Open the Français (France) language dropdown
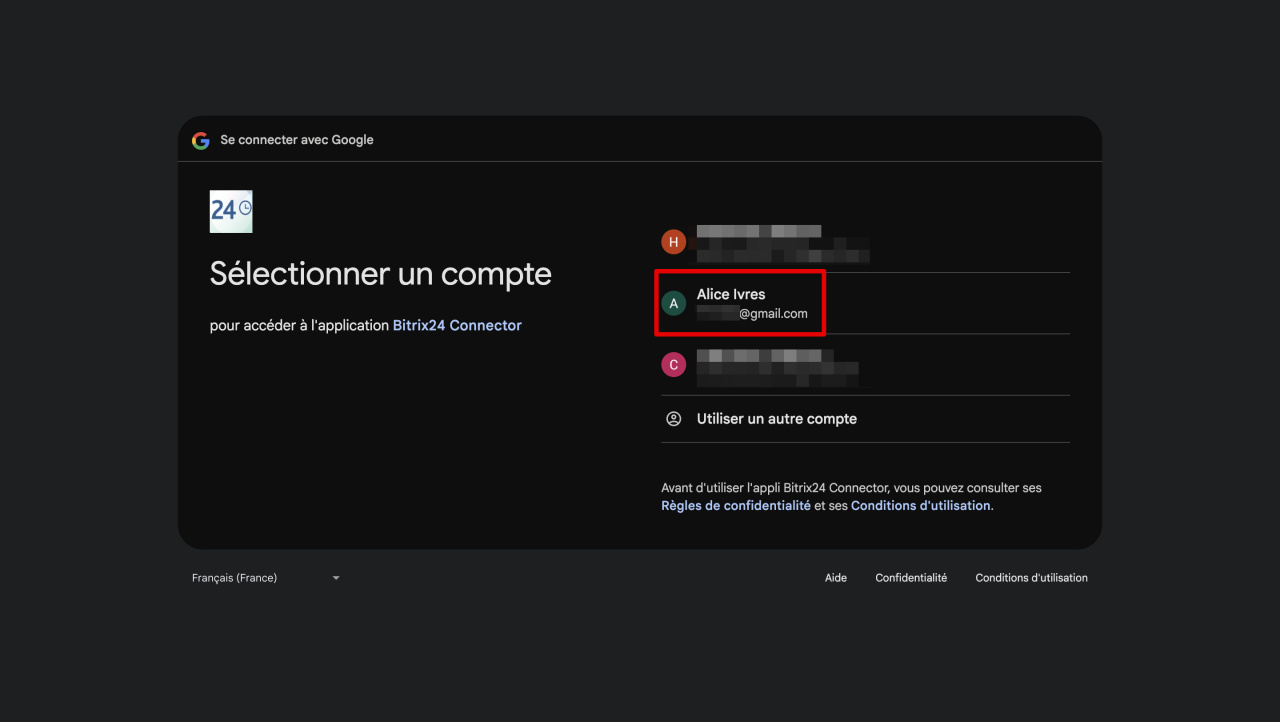This screenshot has width=1280, height=722. click(x=235, y=578)
